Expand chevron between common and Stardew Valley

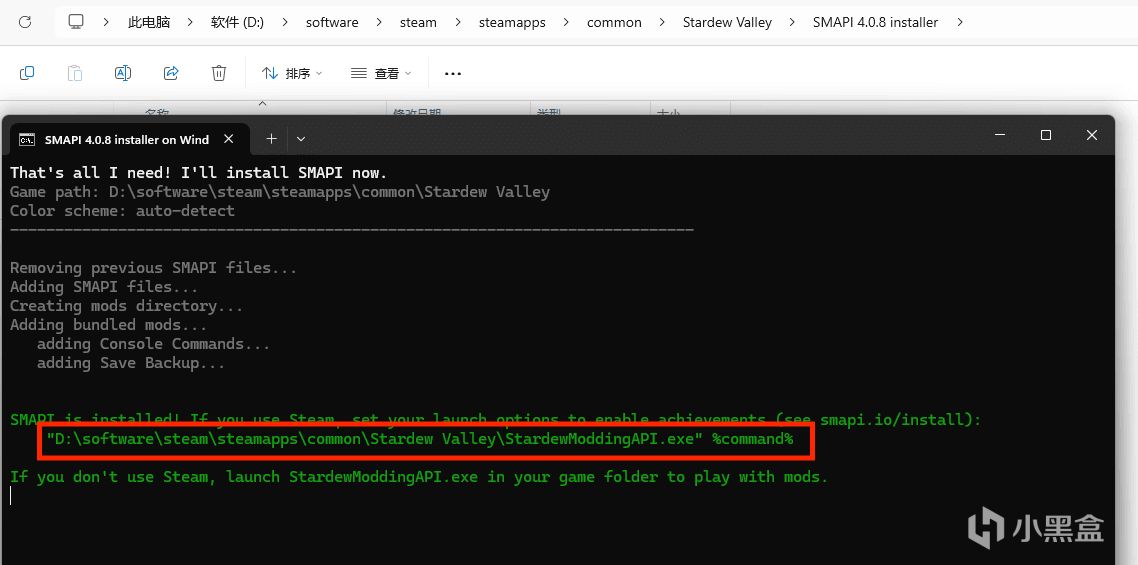tap(662, 23)
